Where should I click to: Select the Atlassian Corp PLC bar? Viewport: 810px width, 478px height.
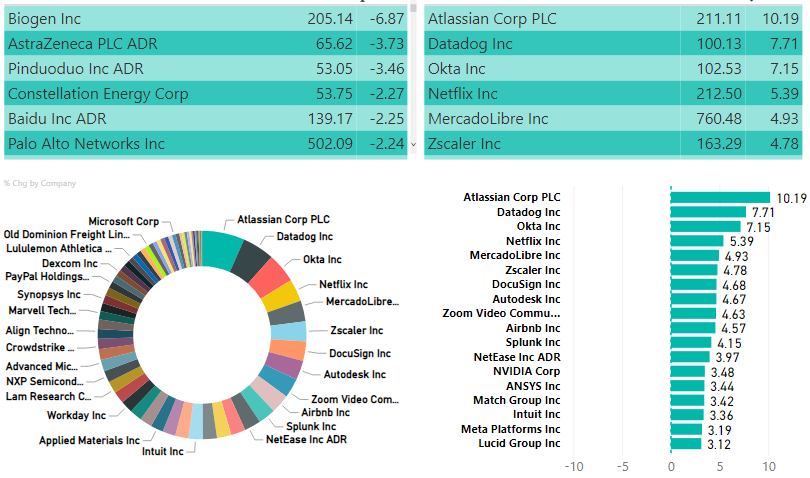point(720,197)
